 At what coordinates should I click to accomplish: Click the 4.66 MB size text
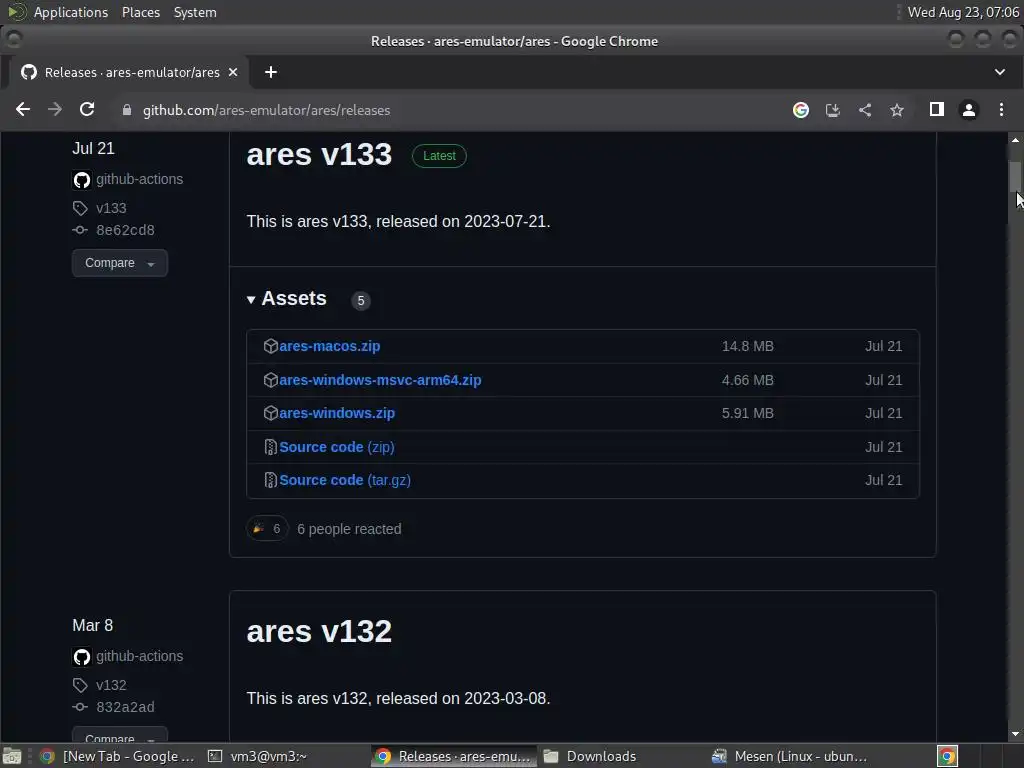tap(748, 380)
